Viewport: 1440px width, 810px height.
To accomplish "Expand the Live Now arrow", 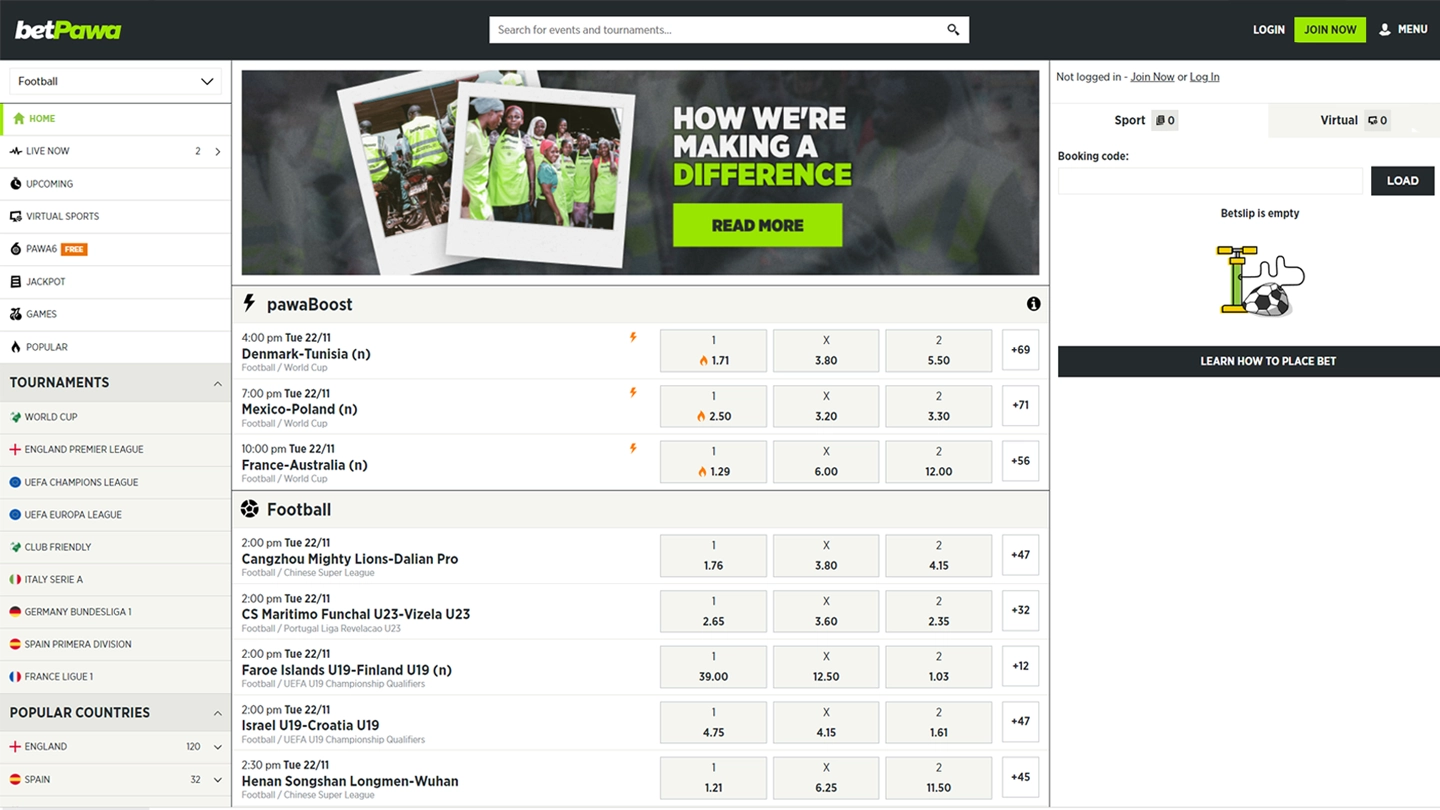I will pos(218,151).
